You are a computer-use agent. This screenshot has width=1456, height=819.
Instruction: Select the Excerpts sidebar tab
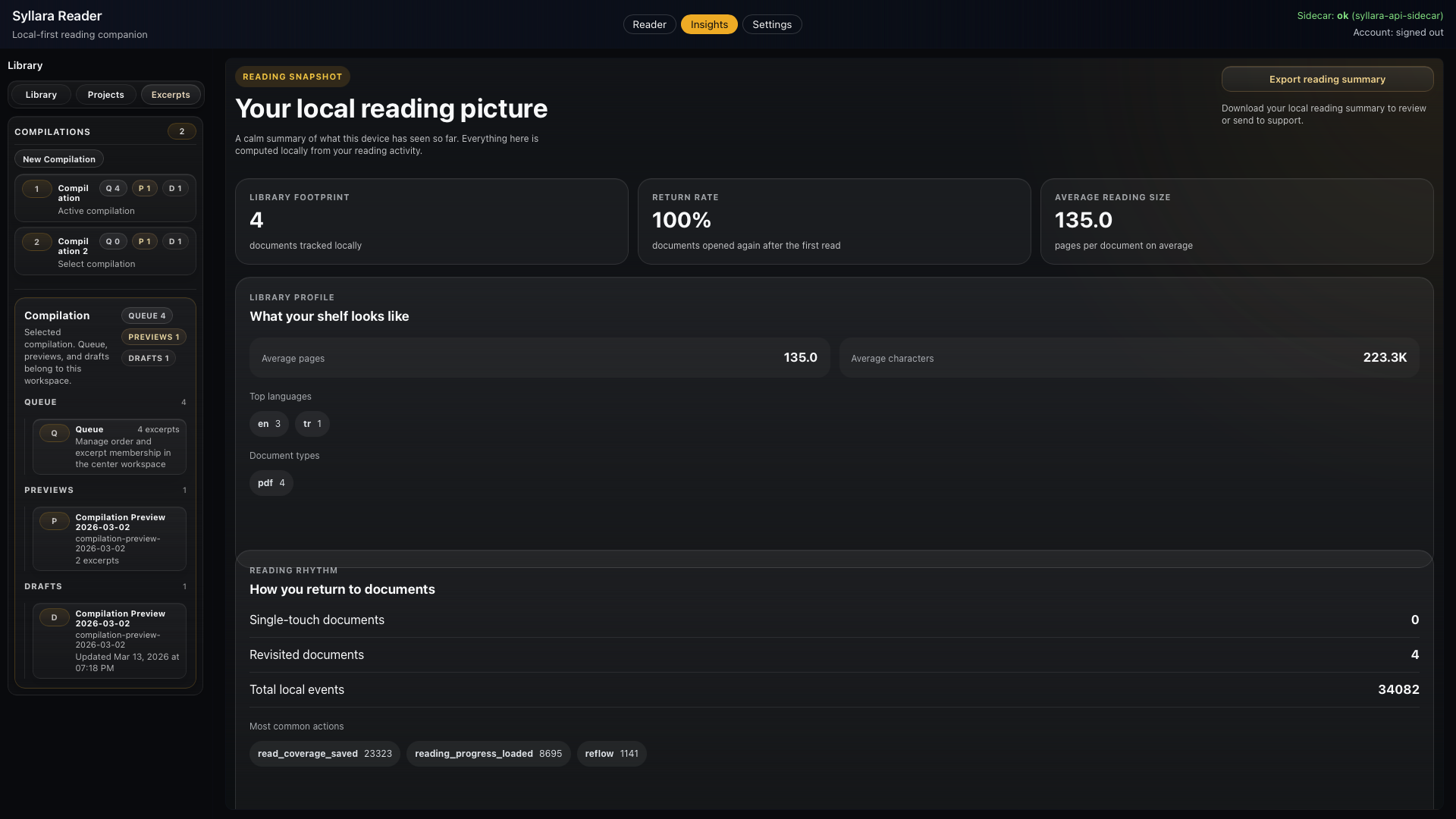tap(171, 95)
